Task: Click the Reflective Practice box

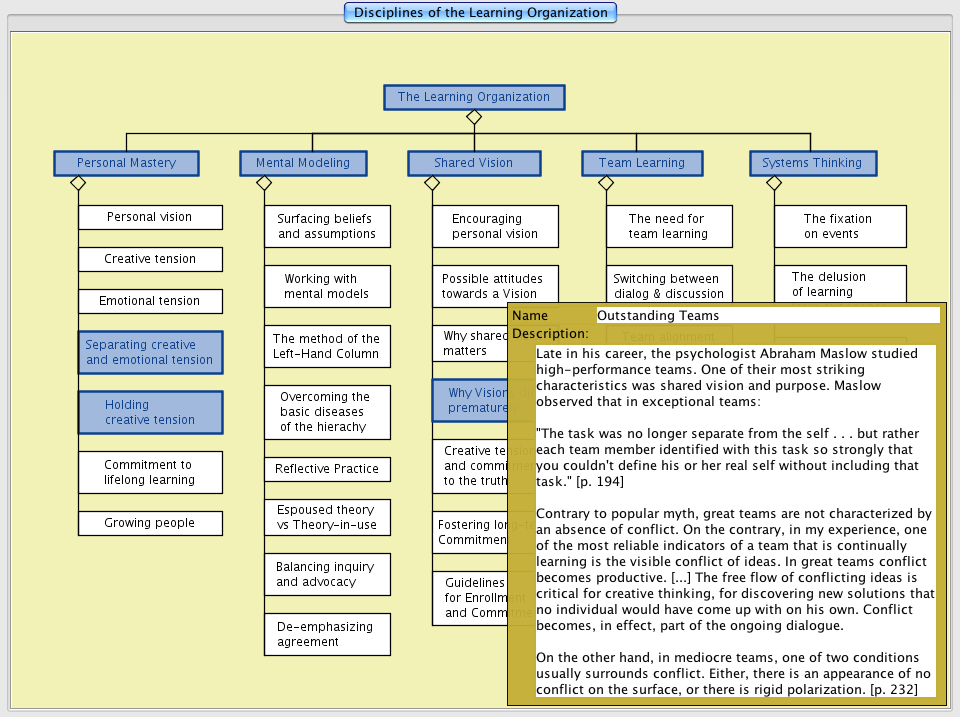Action: [x=327, y=469]
